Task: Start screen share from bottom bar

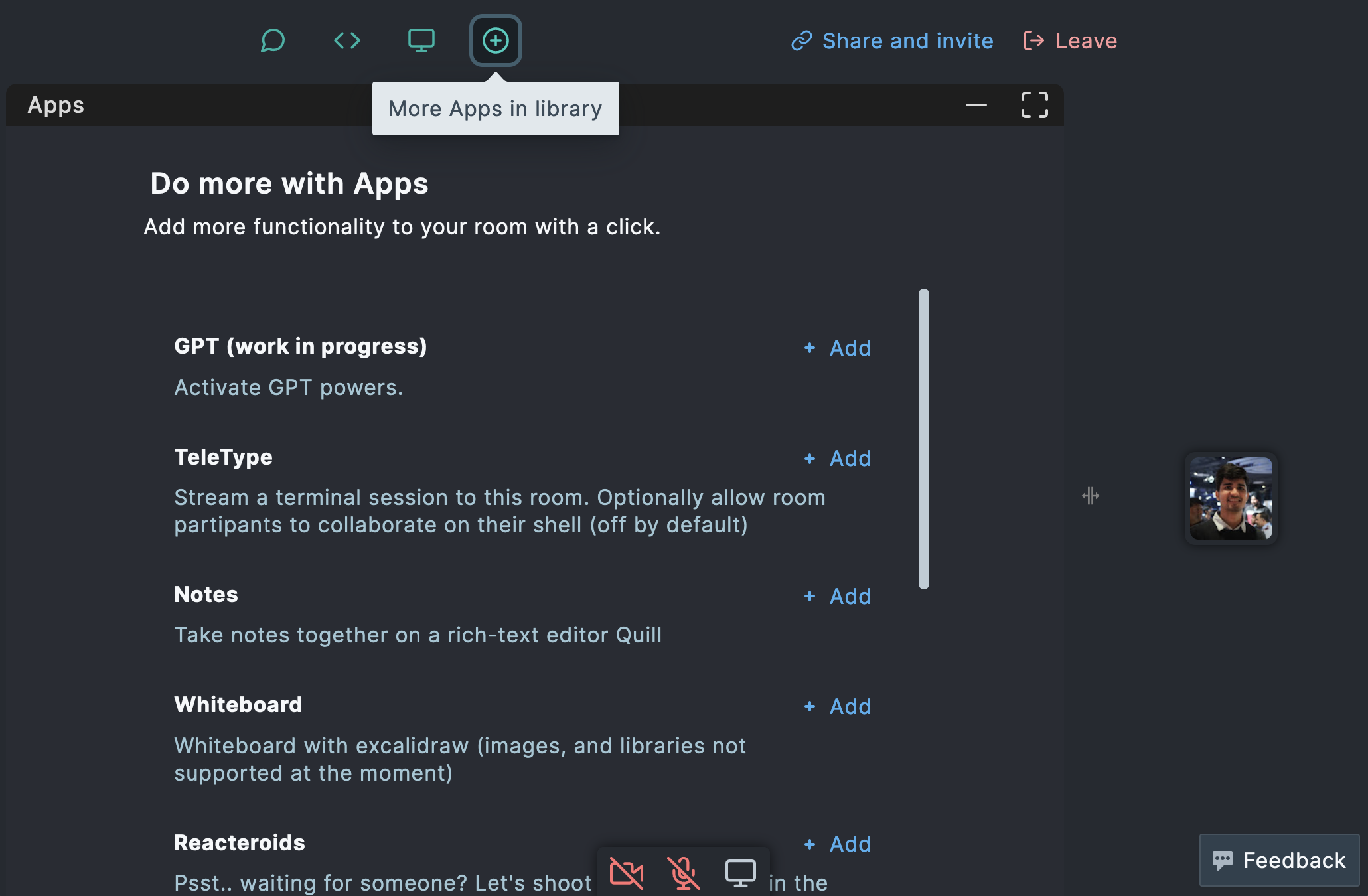Action: coord(740,873)
